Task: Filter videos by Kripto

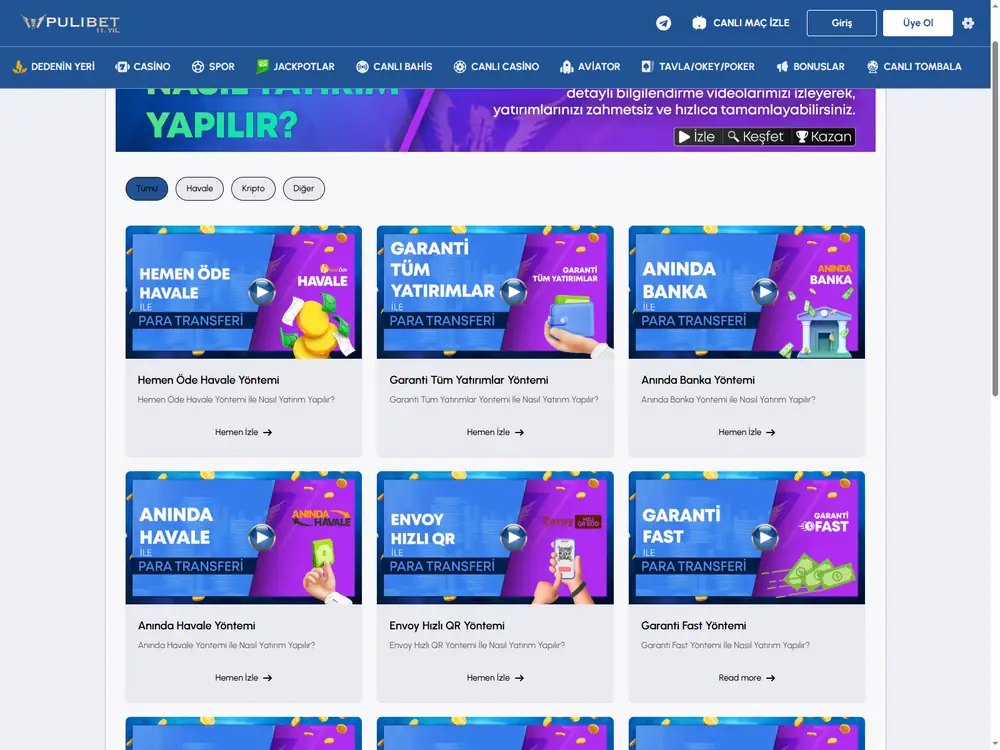Action: (253, 189)
